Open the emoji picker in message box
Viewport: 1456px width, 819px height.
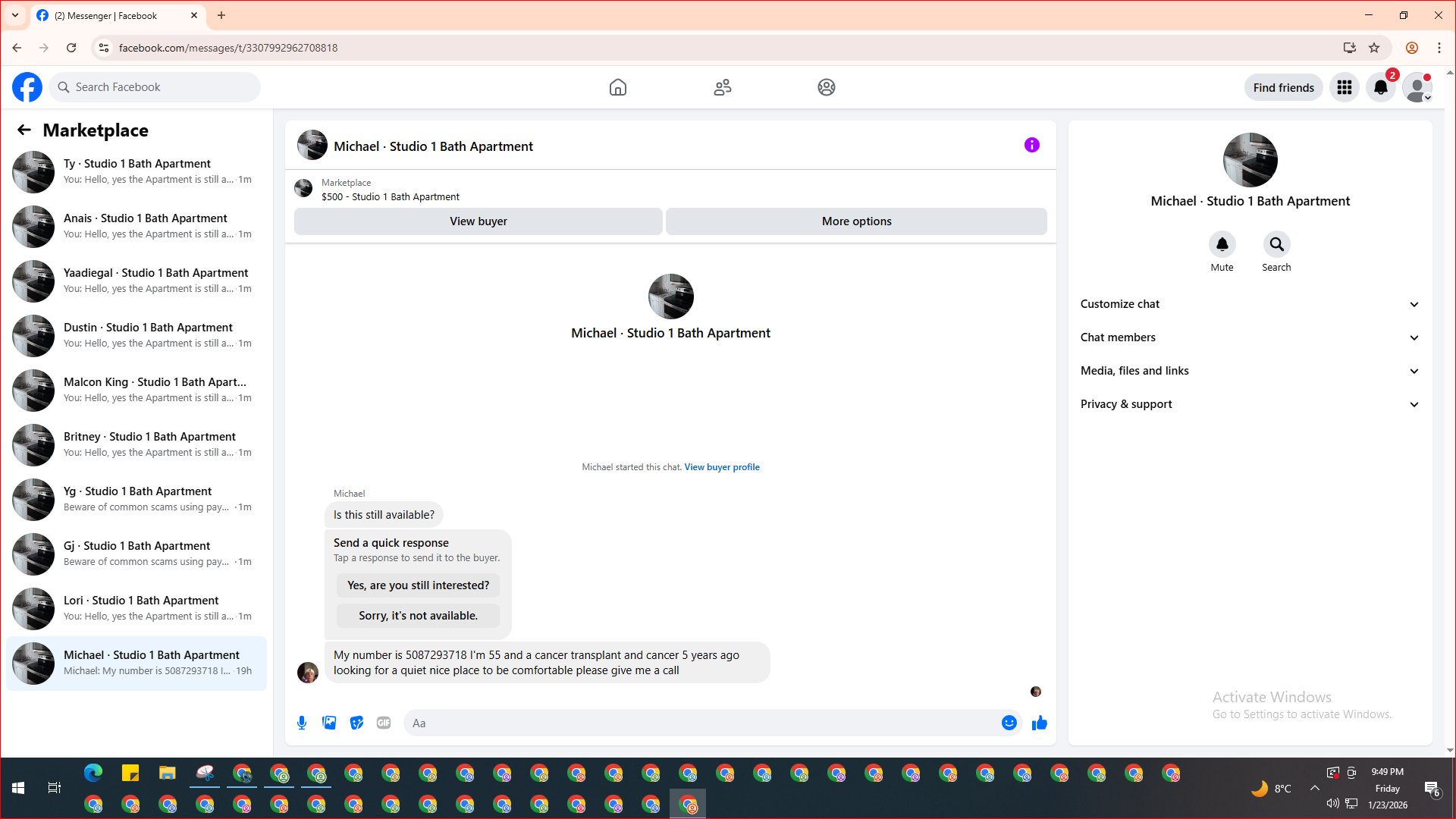1009,723
